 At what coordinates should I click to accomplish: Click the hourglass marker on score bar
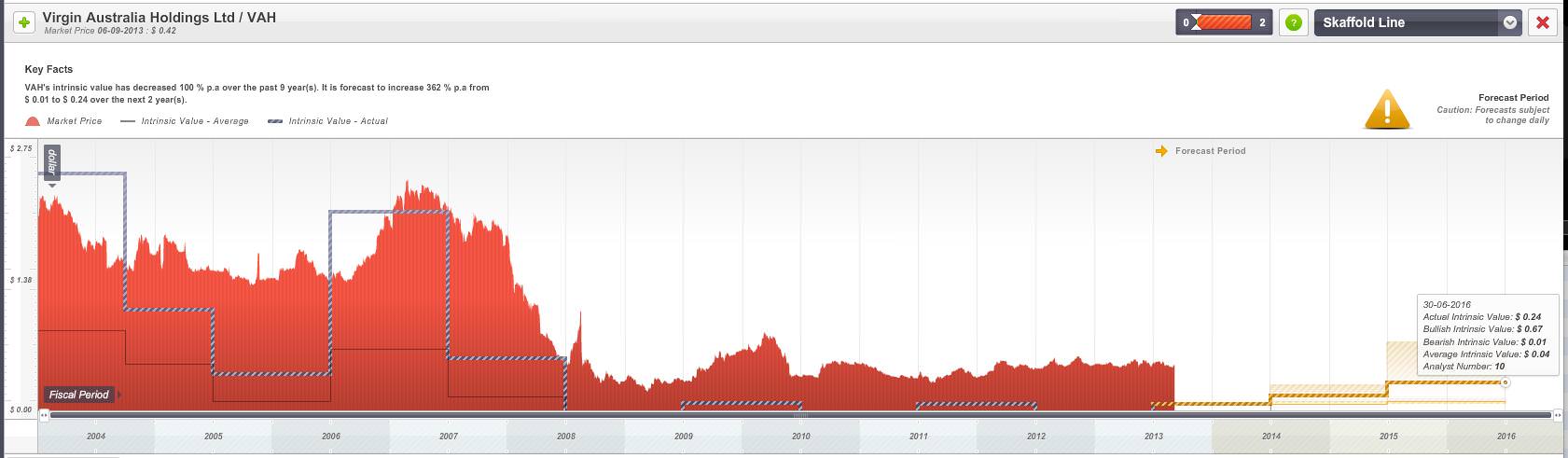pyautogui.click(x=1196, y=22)
